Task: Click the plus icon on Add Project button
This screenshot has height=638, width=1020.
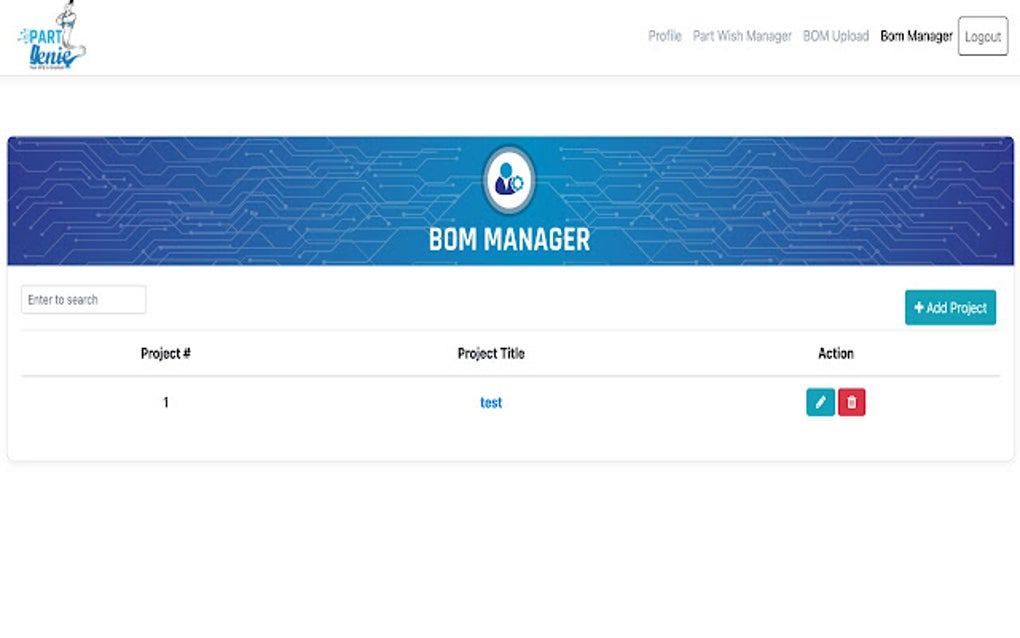Action: (918, 307)
